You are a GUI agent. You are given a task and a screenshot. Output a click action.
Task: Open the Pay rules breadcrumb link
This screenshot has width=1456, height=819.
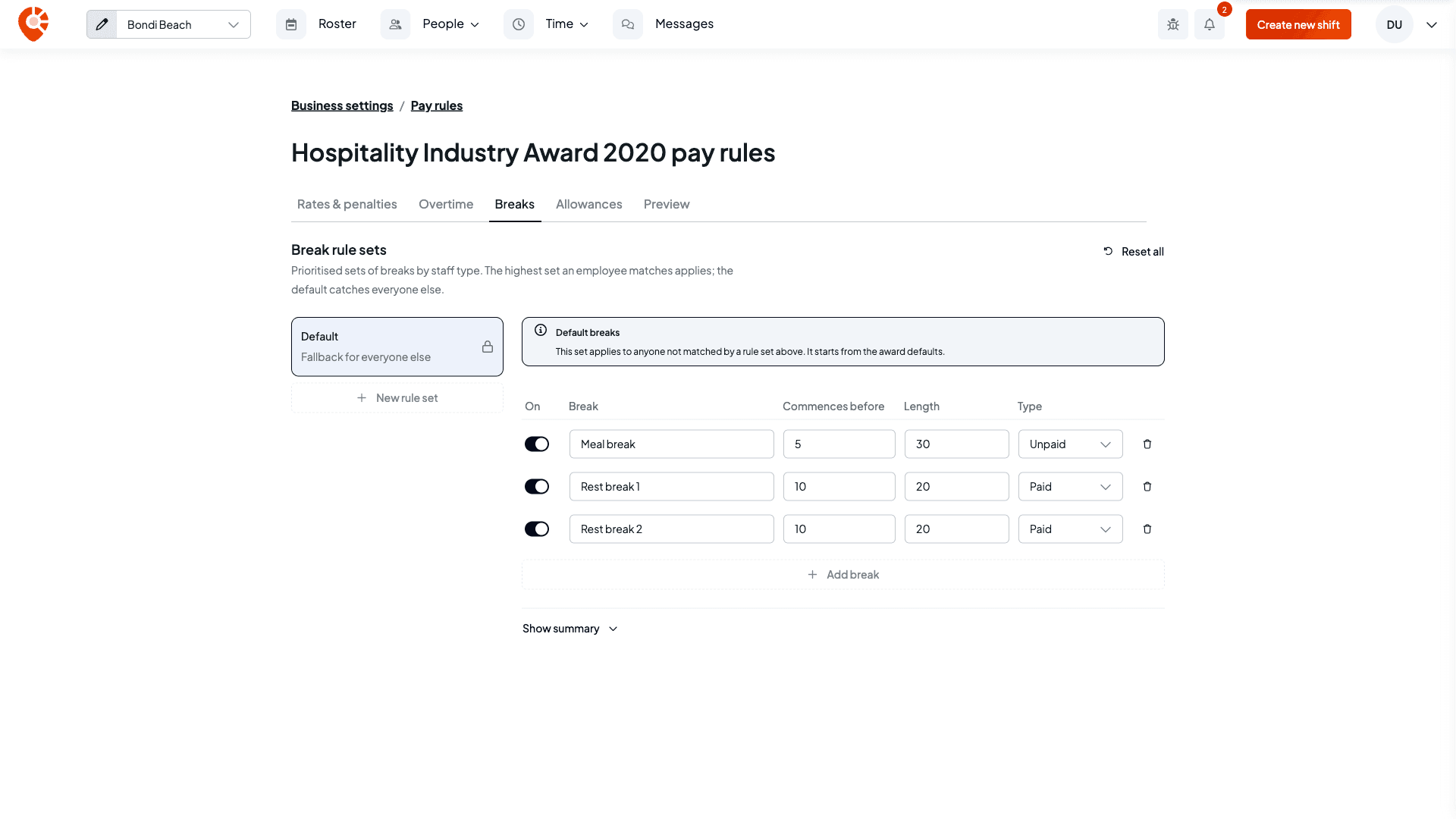coord(437,105)
